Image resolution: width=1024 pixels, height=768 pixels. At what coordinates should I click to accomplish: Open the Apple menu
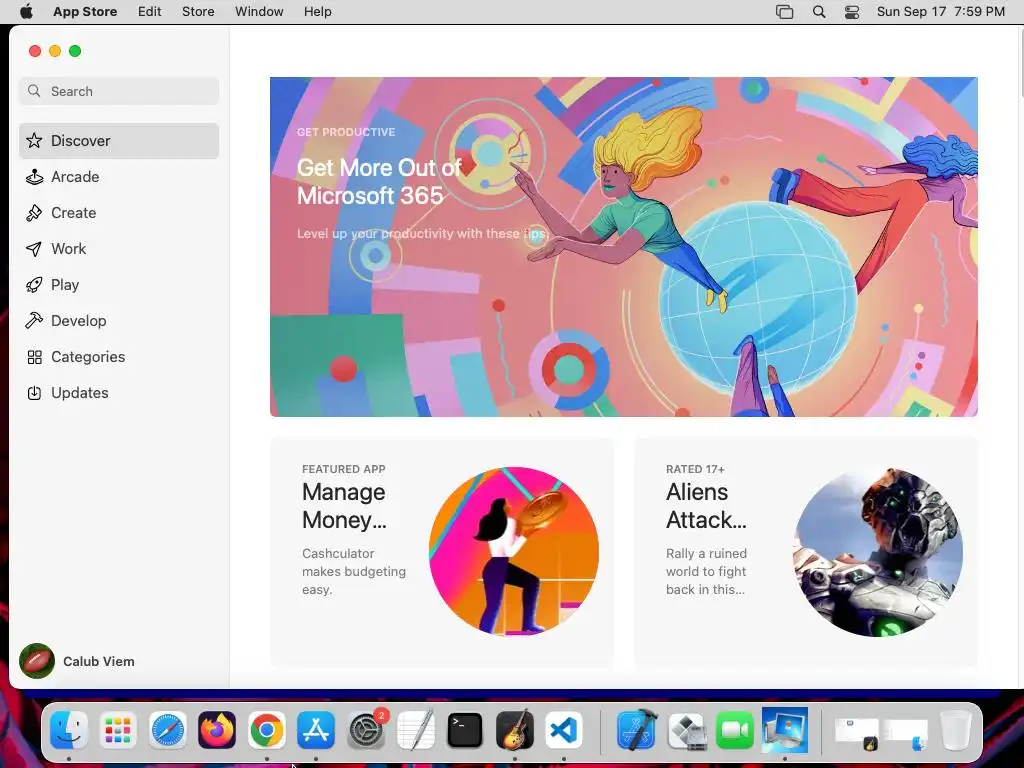(x=26, y=12)
